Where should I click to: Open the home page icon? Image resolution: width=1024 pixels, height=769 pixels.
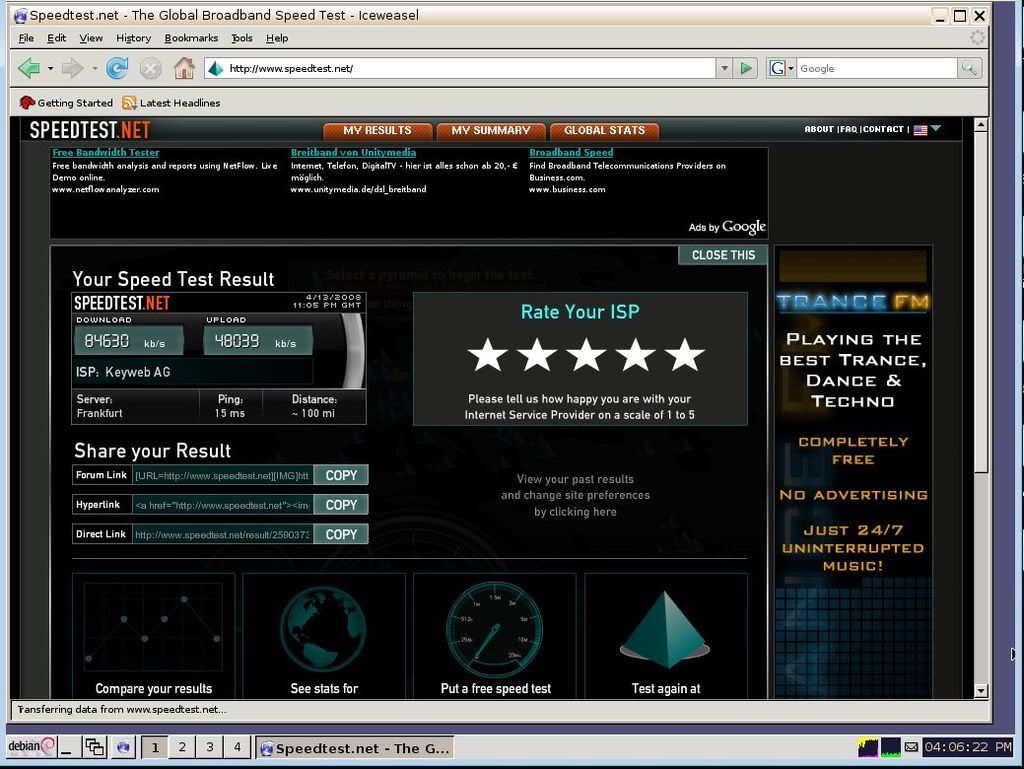click(184, 68)
